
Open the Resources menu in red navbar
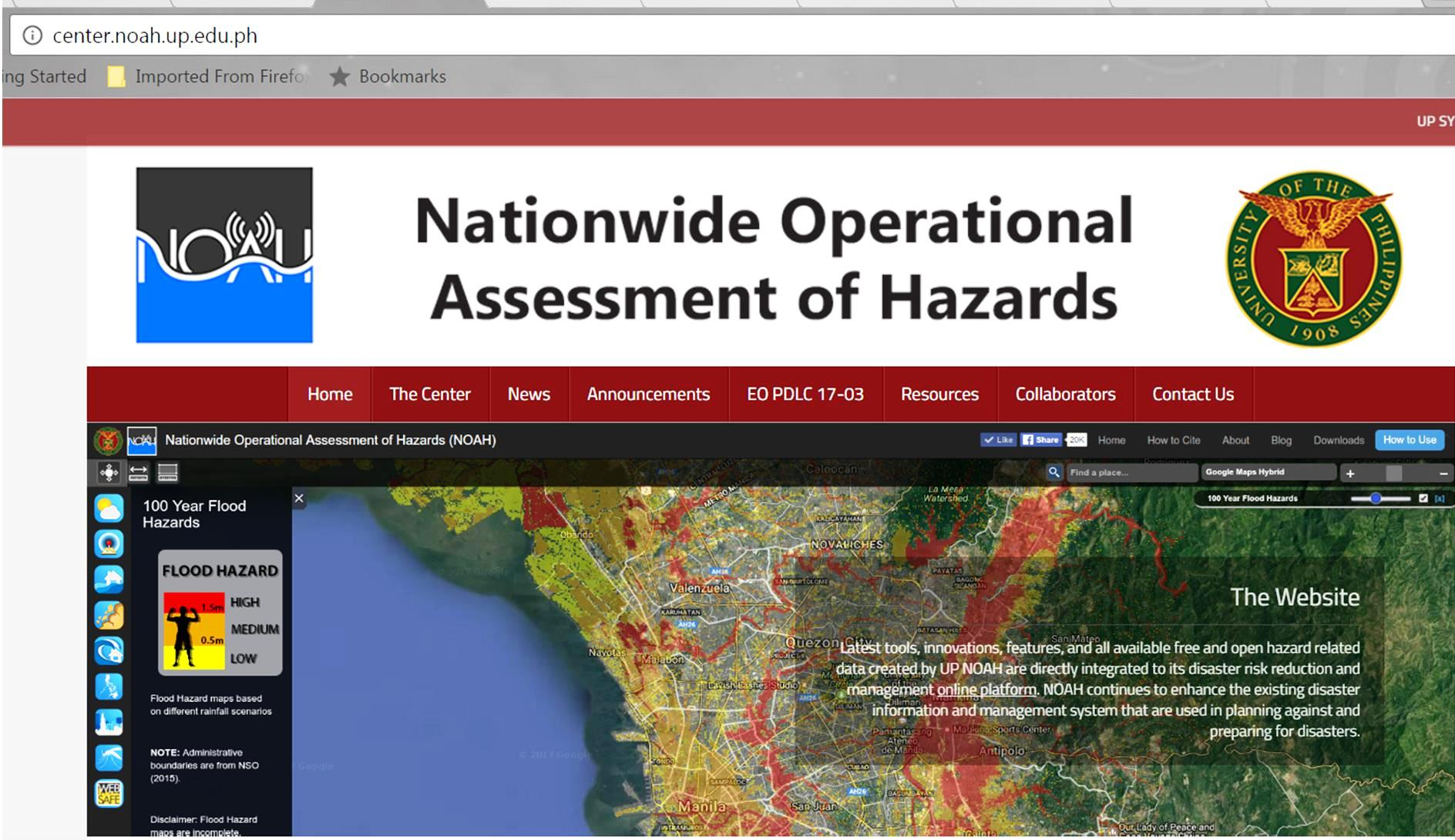tap(939, 395)
